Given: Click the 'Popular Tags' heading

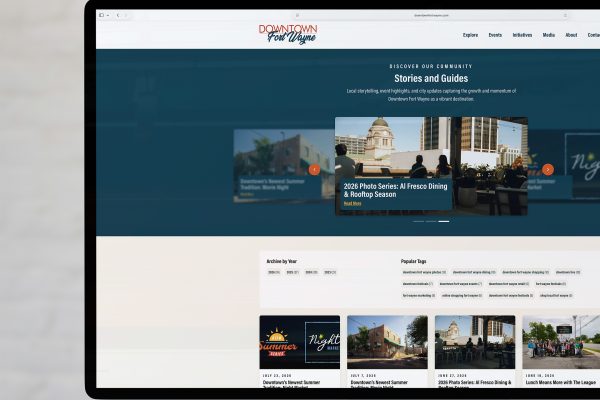Looking at the screenshot, I should click(x=414, y=261).
